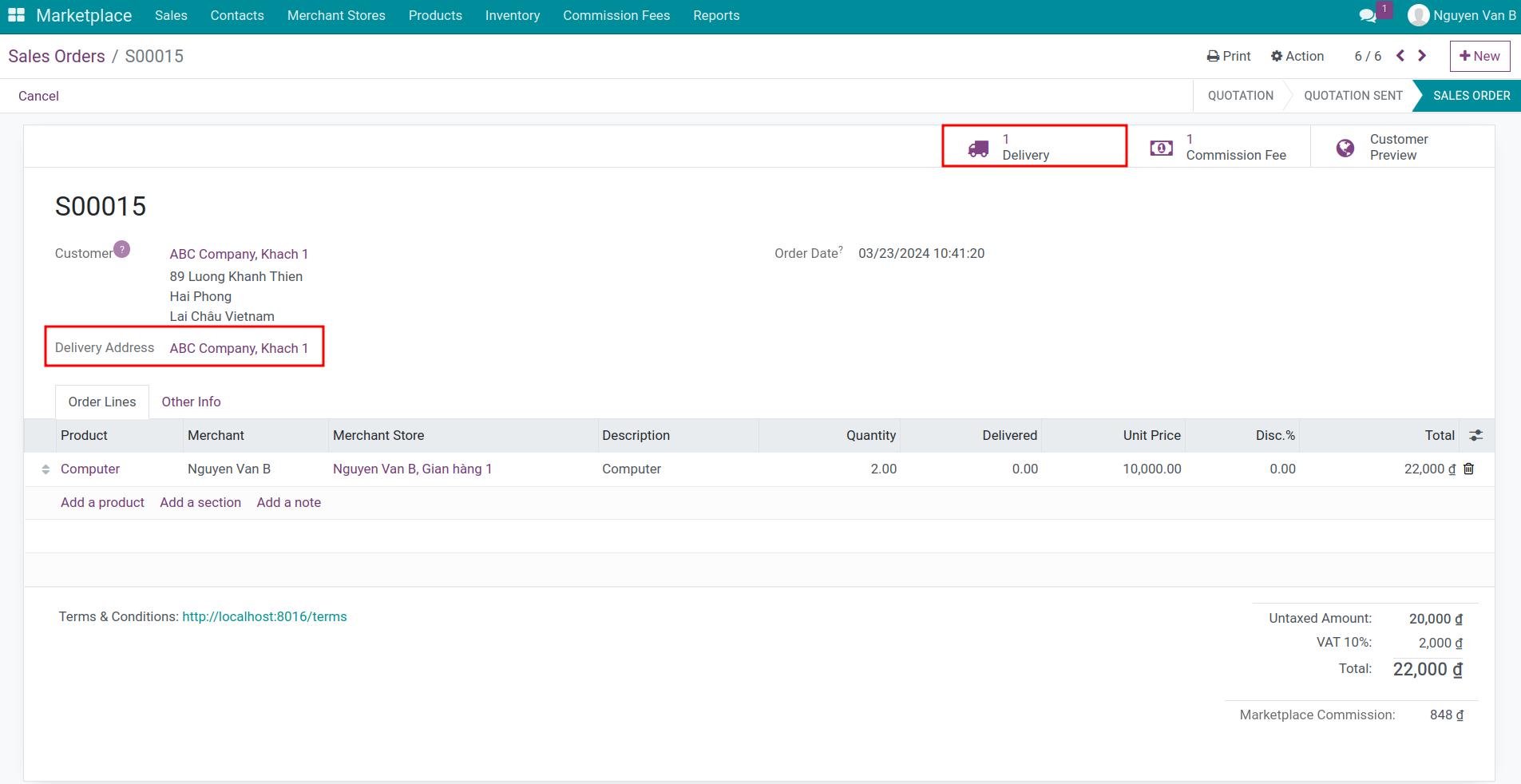Open the Reports menu
Viewport: 1521px width, 784px height.
coord(716,15)
